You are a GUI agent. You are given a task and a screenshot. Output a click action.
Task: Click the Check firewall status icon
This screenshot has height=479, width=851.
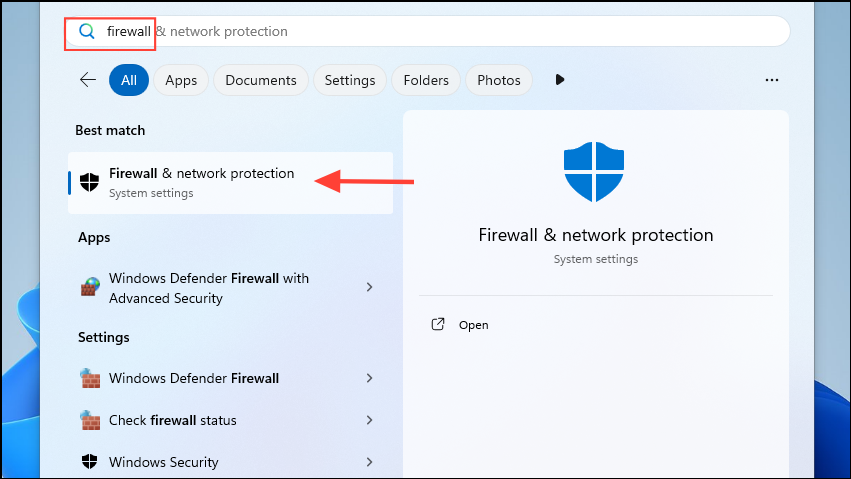[x=90, y=420]
